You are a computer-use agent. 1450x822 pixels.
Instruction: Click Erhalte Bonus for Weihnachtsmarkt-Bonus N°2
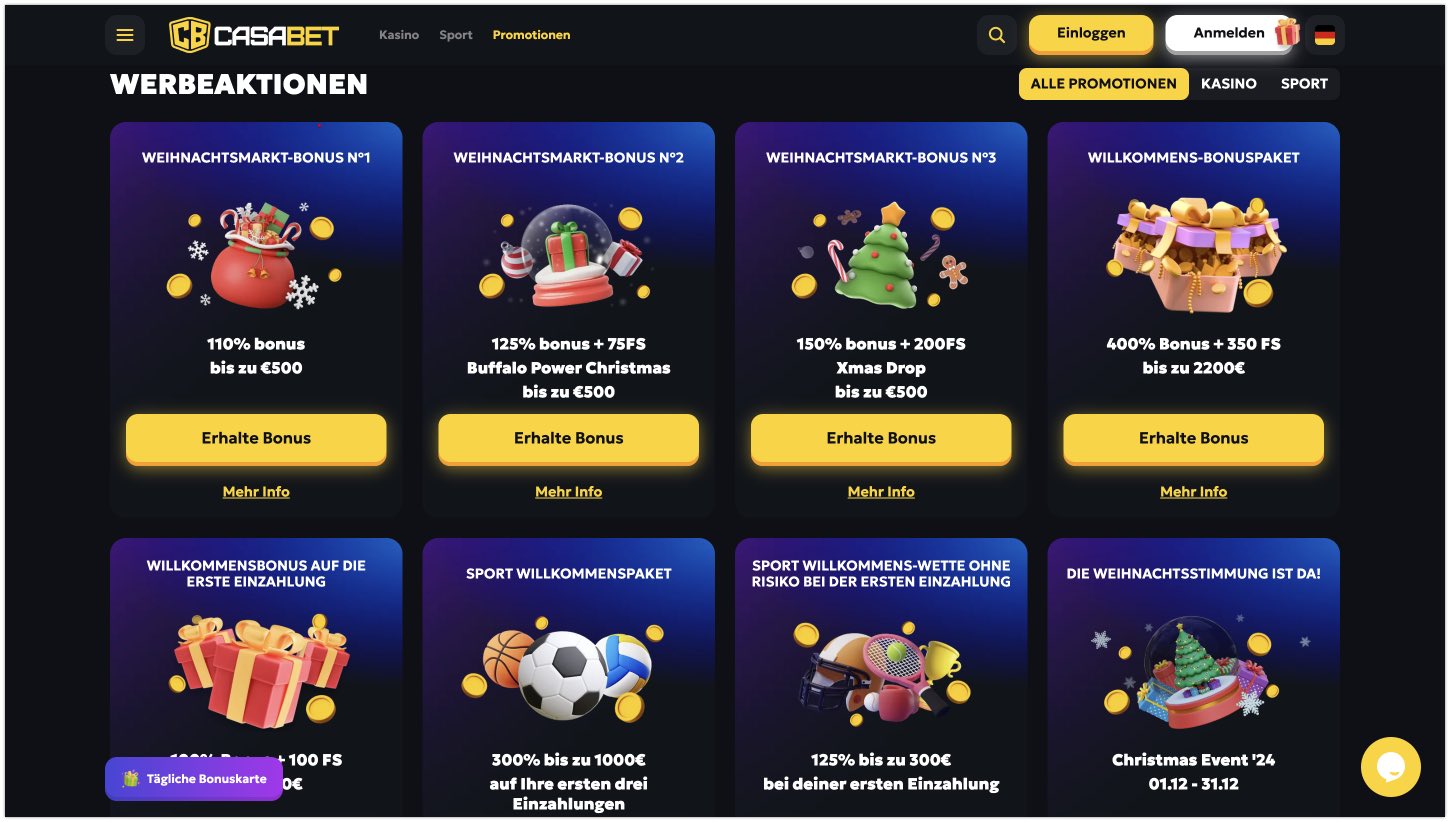point(569,438)
